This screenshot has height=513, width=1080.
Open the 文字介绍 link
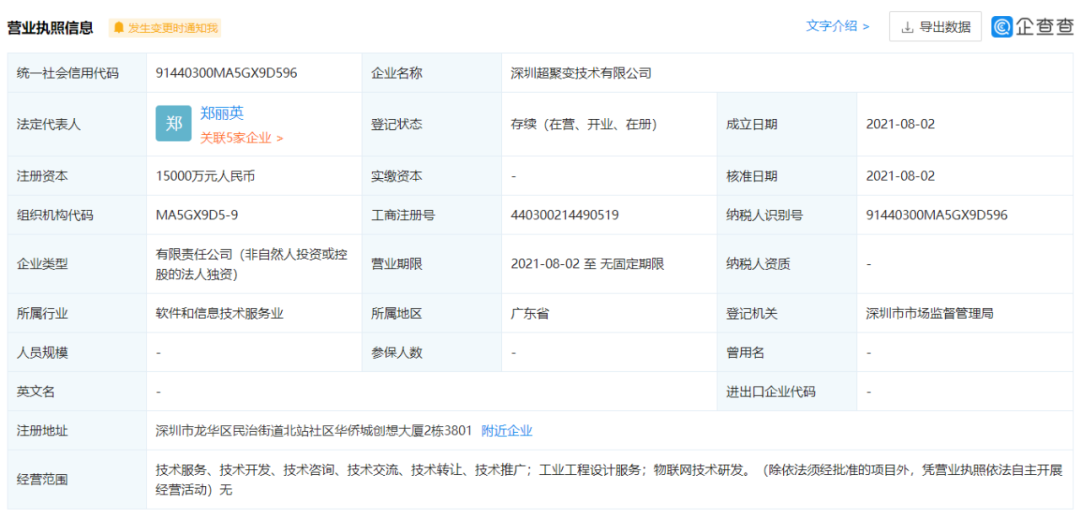pyautogui.click(x=838, y=26)
